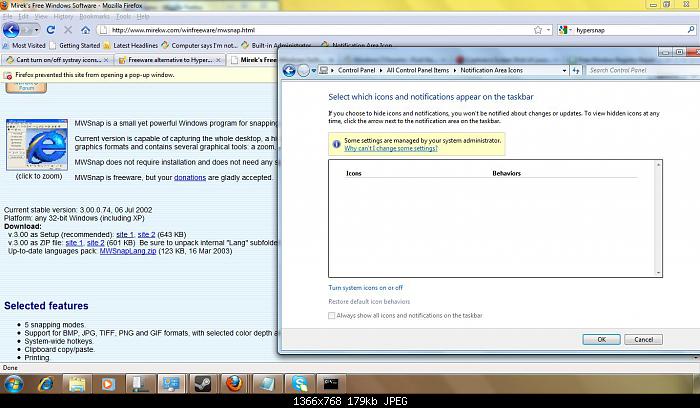Click the hypersnap search box in Firefox

point(629,30)
